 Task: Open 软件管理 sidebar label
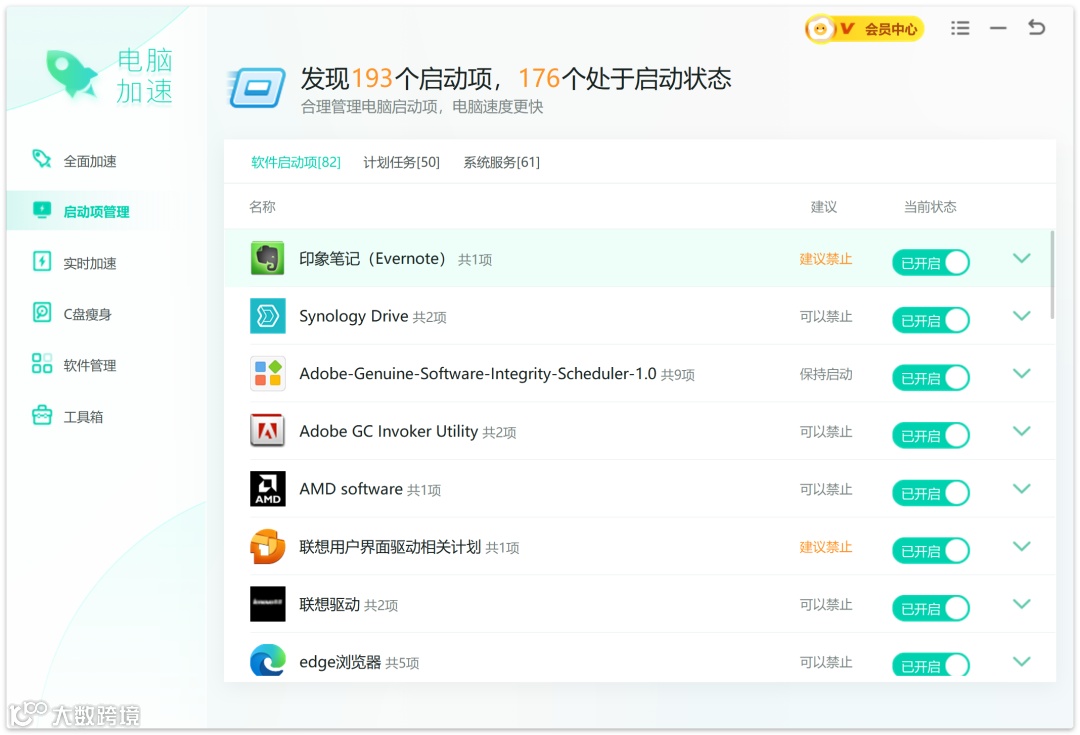90,365
